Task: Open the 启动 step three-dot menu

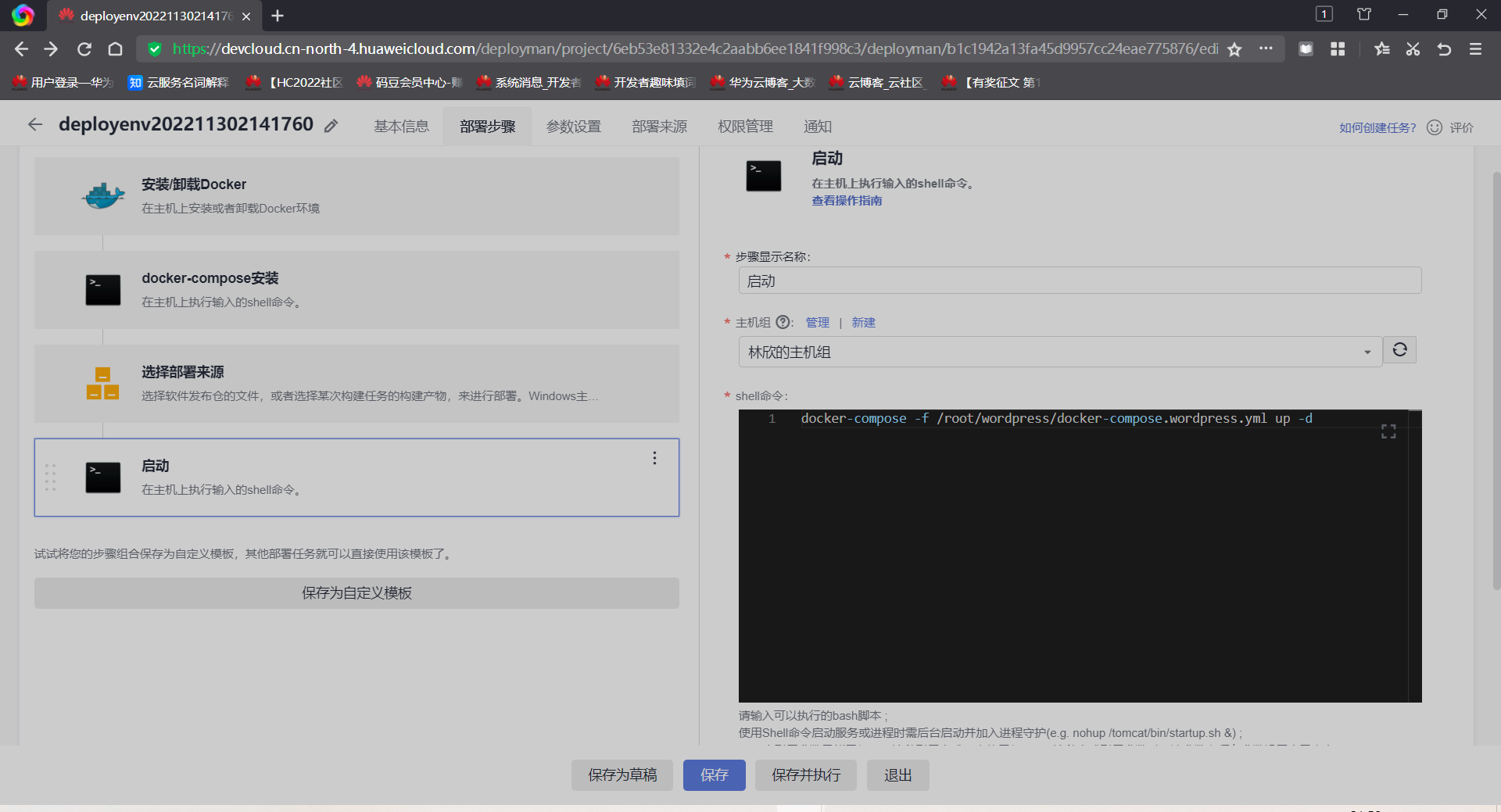Action: coord(655,458)
